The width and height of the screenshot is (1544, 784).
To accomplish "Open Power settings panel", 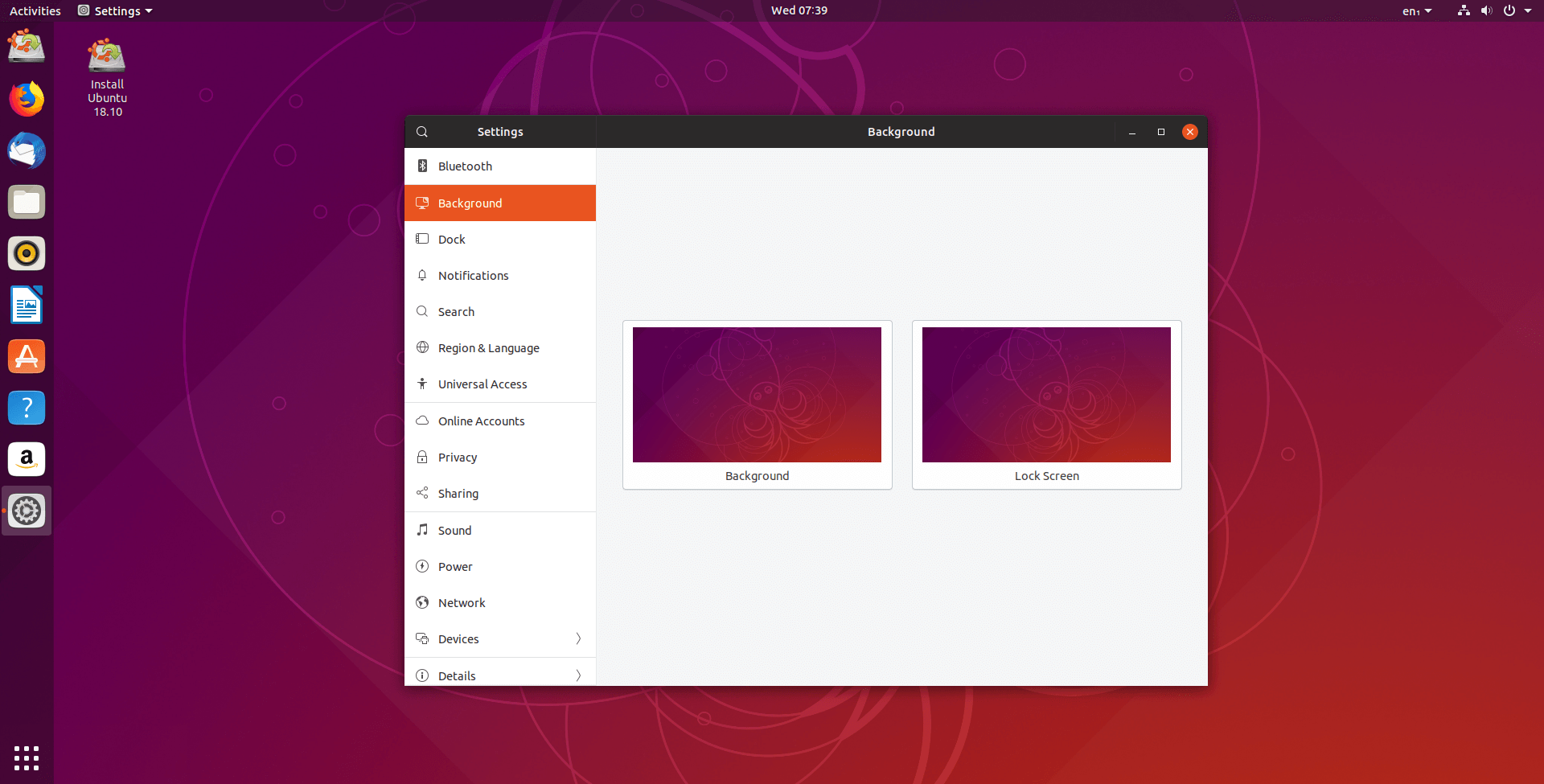I will 500,566.
